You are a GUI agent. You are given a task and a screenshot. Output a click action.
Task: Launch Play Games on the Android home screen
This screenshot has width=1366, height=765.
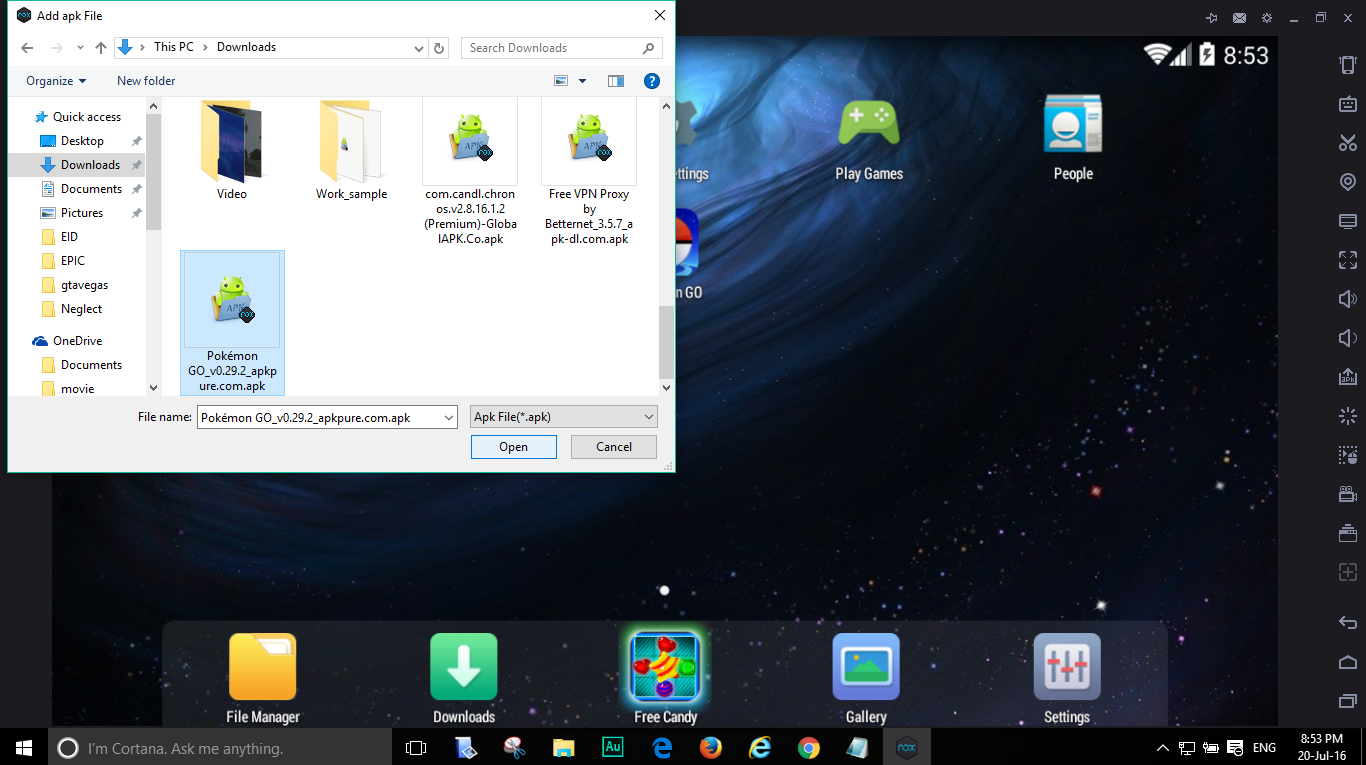click(x=869, y=140)
